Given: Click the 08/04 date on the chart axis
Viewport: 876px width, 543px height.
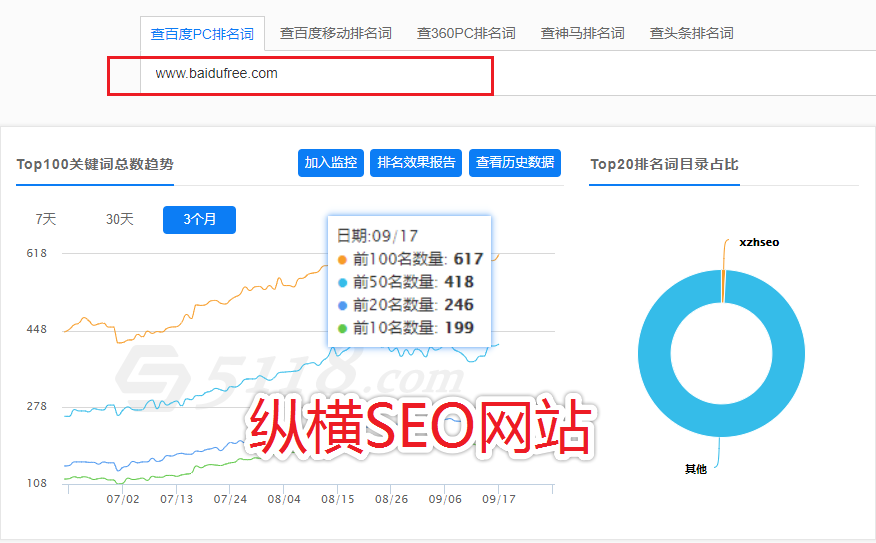Looking at the screenshot, I should click(284, 498).
